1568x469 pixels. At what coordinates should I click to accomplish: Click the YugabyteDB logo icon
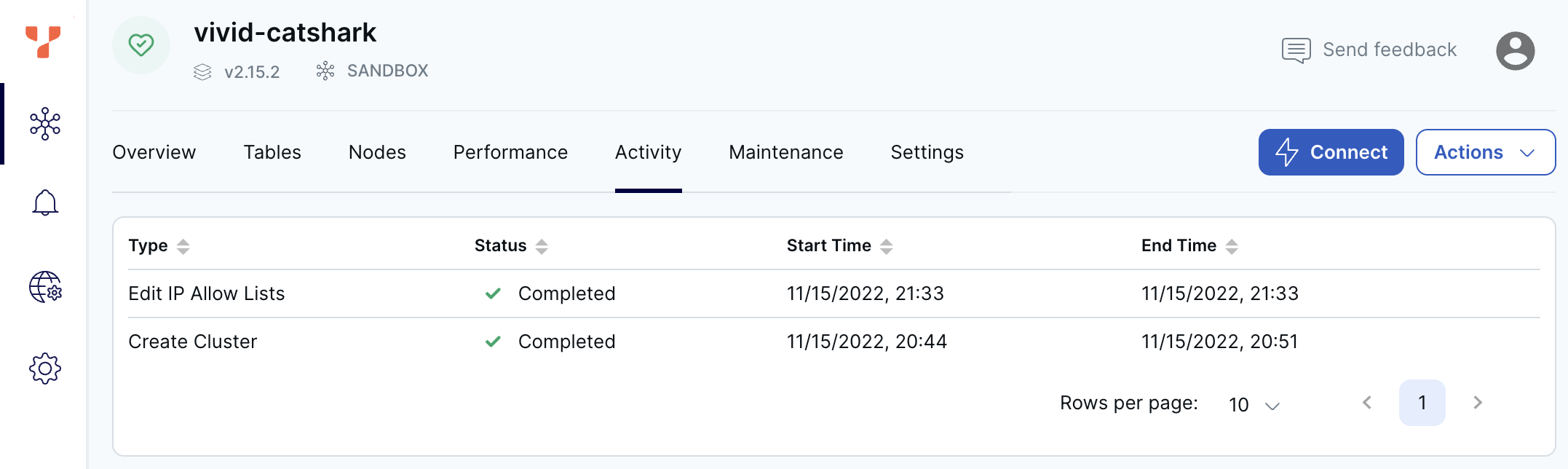(43, 42)
